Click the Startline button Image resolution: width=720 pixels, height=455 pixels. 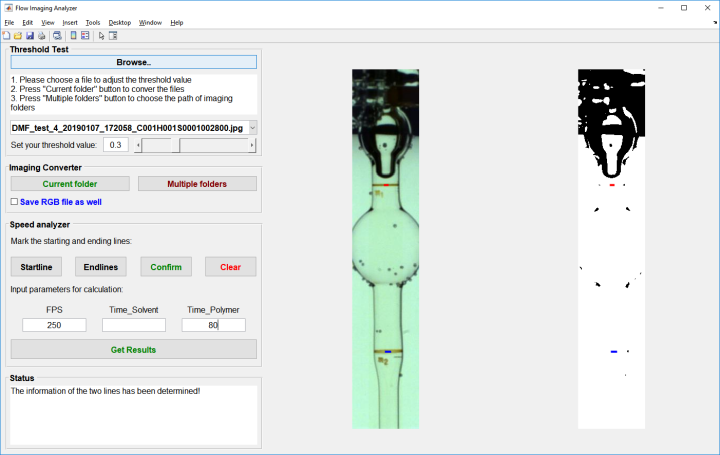[x=36, y=266]
